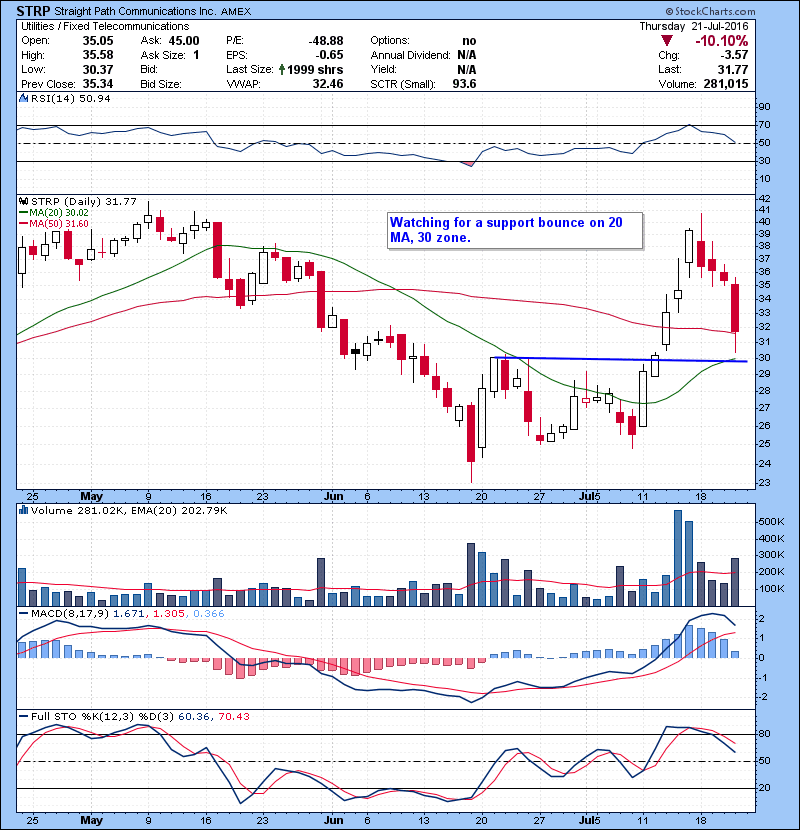Click the MA(20) green legend line swatch
800x830 pixels.
click(x=23, y=212)
